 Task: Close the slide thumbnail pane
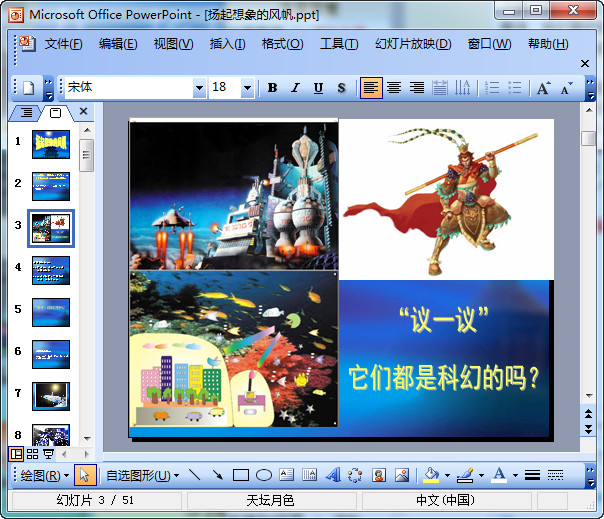(83, 111)
